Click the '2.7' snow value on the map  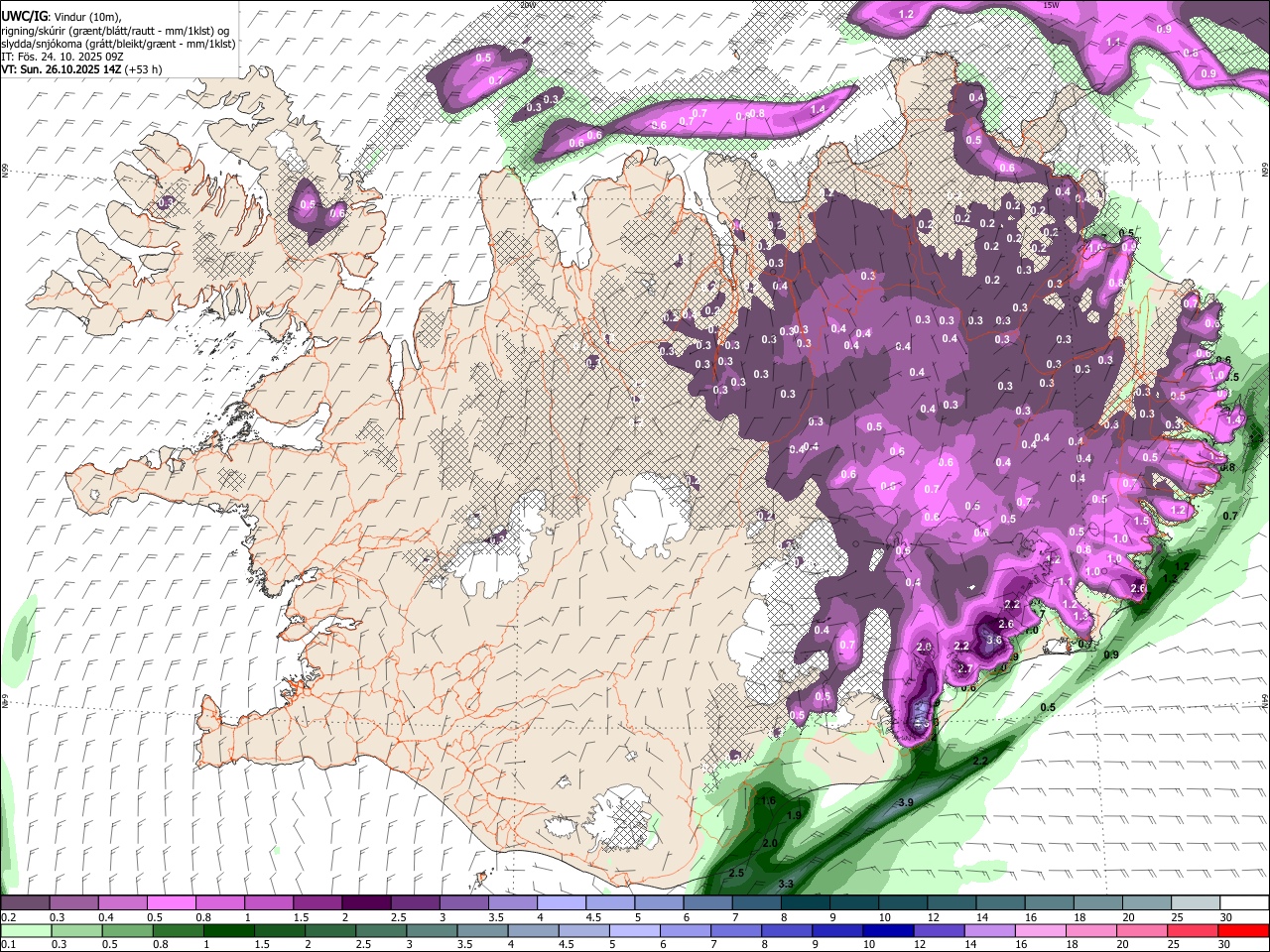point(963,668)
